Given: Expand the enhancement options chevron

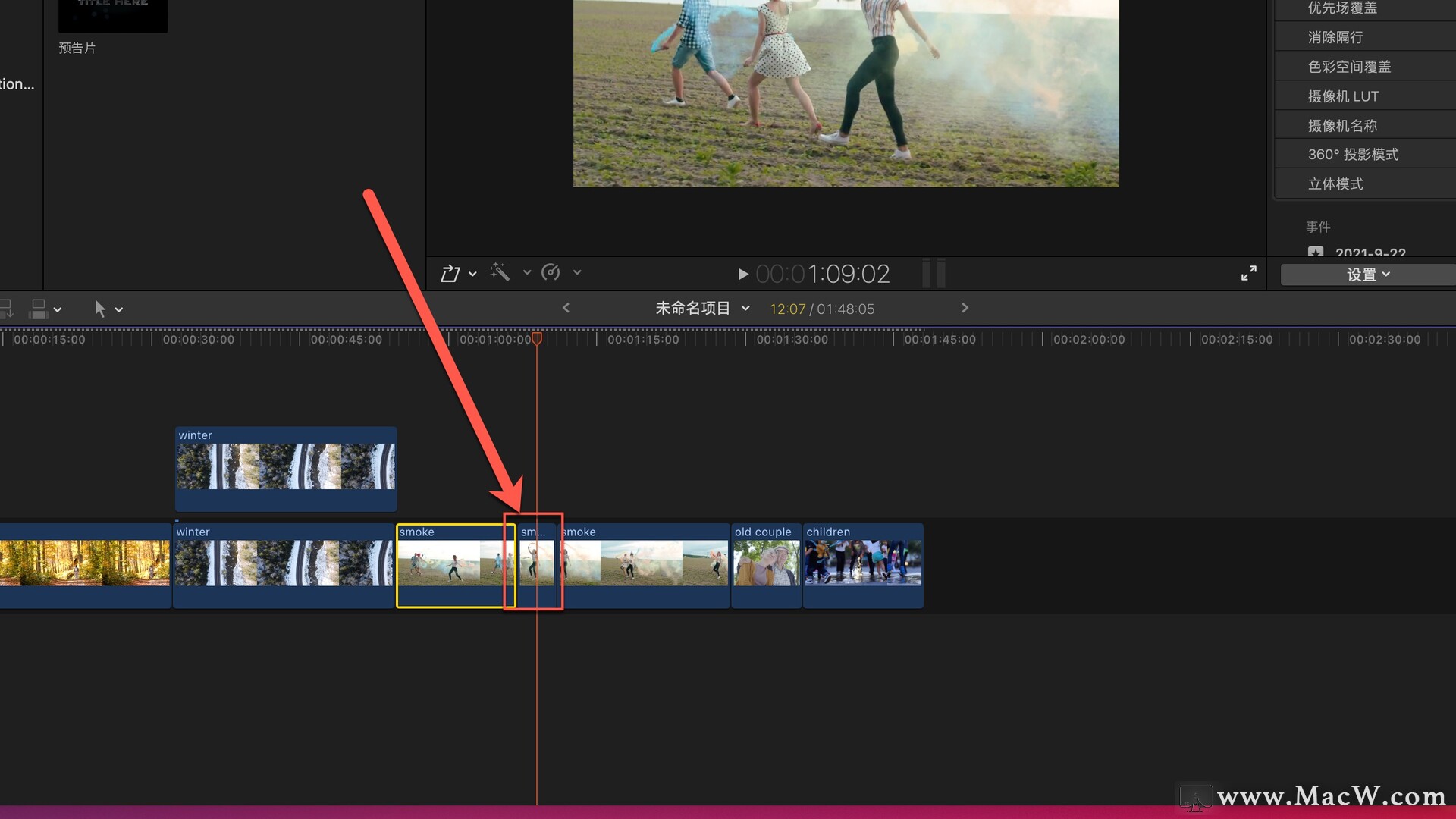Looking at the screenshot, I should [x=527, y=271].
